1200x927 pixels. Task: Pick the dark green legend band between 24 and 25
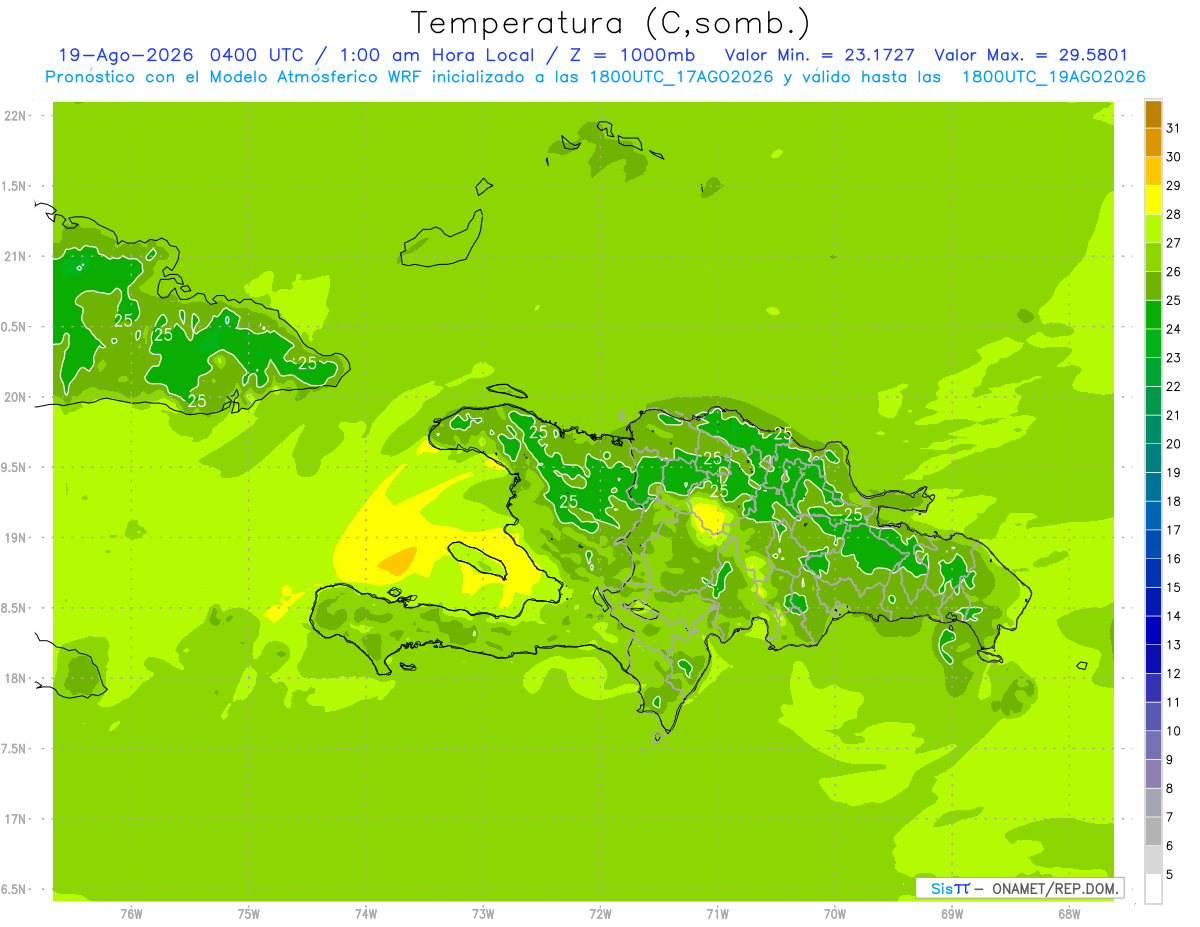coord(1153,315)
